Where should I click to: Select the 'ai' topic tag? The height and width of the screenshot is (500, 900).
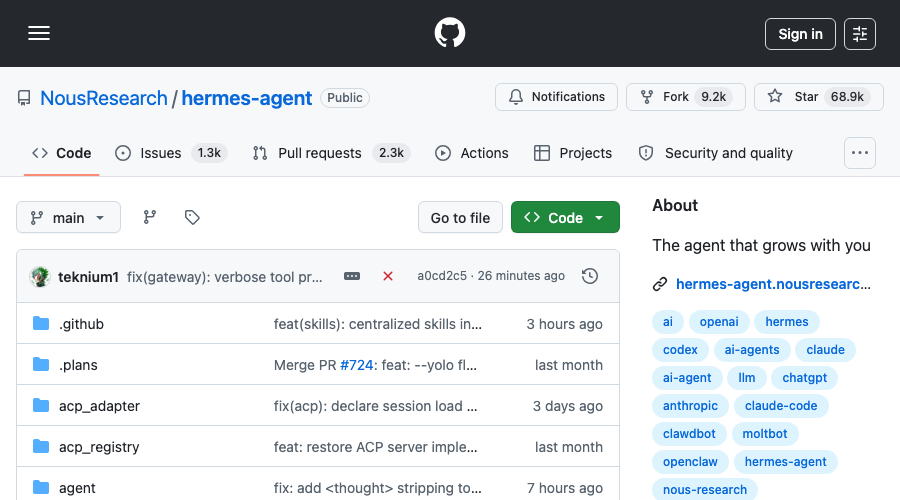pyautogui.click(x=668, y=322)
